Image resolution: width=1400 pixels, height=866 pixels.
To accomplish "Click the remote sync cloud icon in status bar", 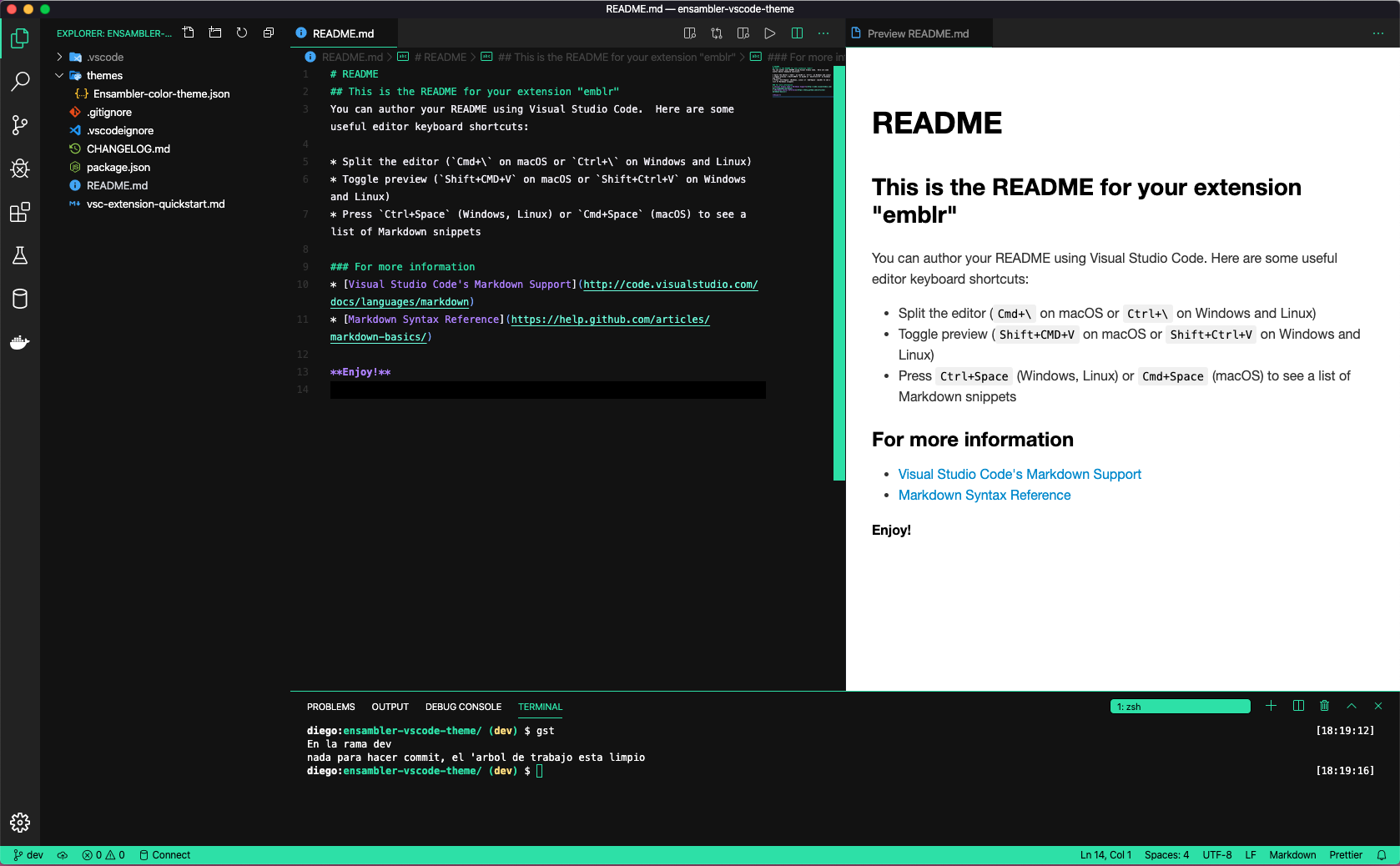I will click(63, 855).
